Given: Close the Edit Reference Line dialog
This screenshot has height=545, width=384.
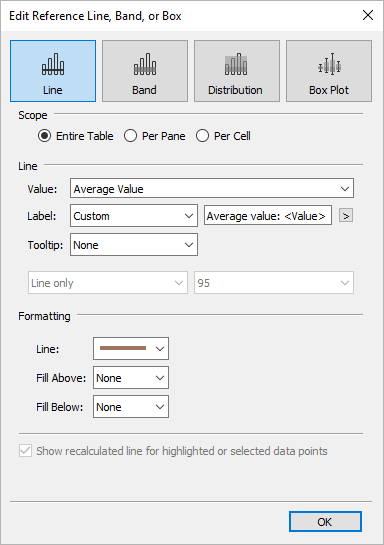Looking at the screenshot, I should pyautogui.click(x=368, y=15).
